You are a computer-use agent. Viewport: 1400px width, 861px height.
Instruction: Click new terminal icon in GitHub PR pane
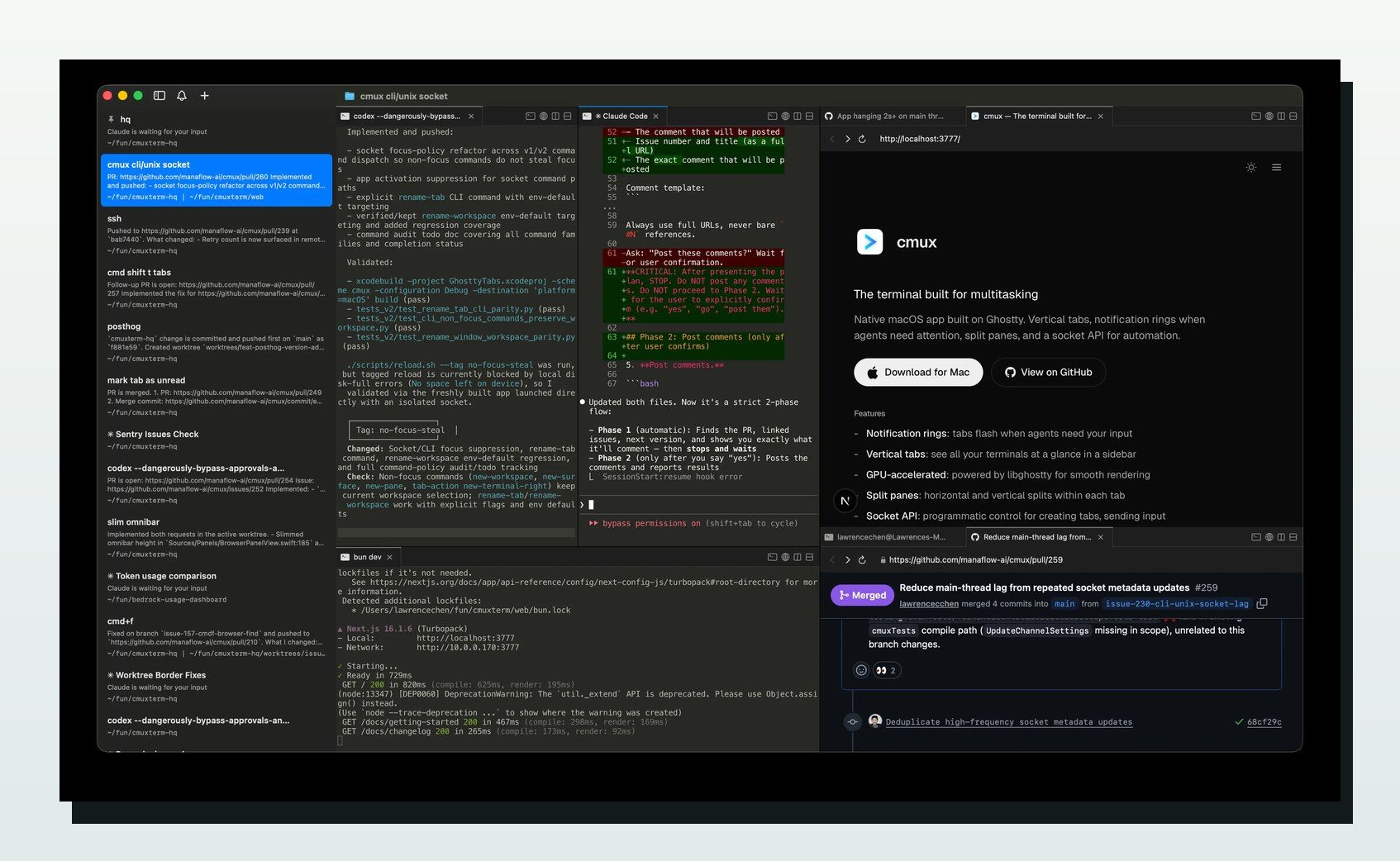[1256, 537]
